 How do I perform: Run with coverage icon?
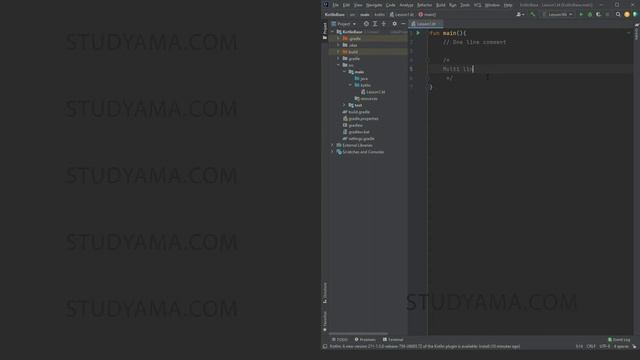click(598, 14)
